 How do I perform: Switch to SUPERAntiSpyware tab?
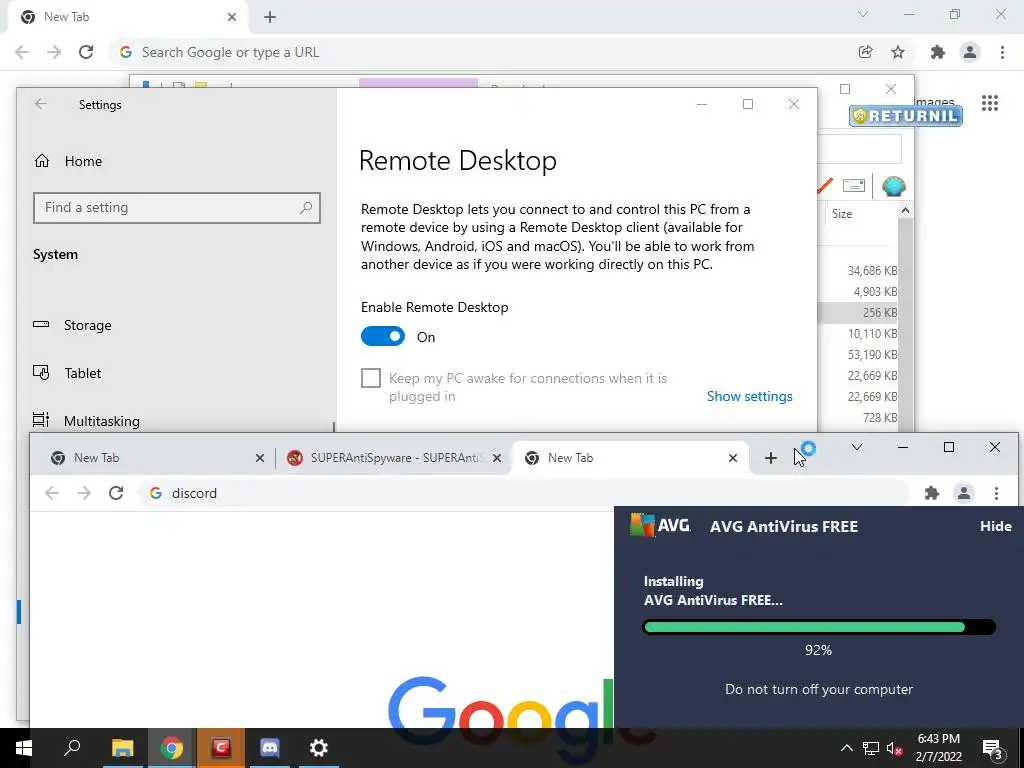click(x=394, y=458)
